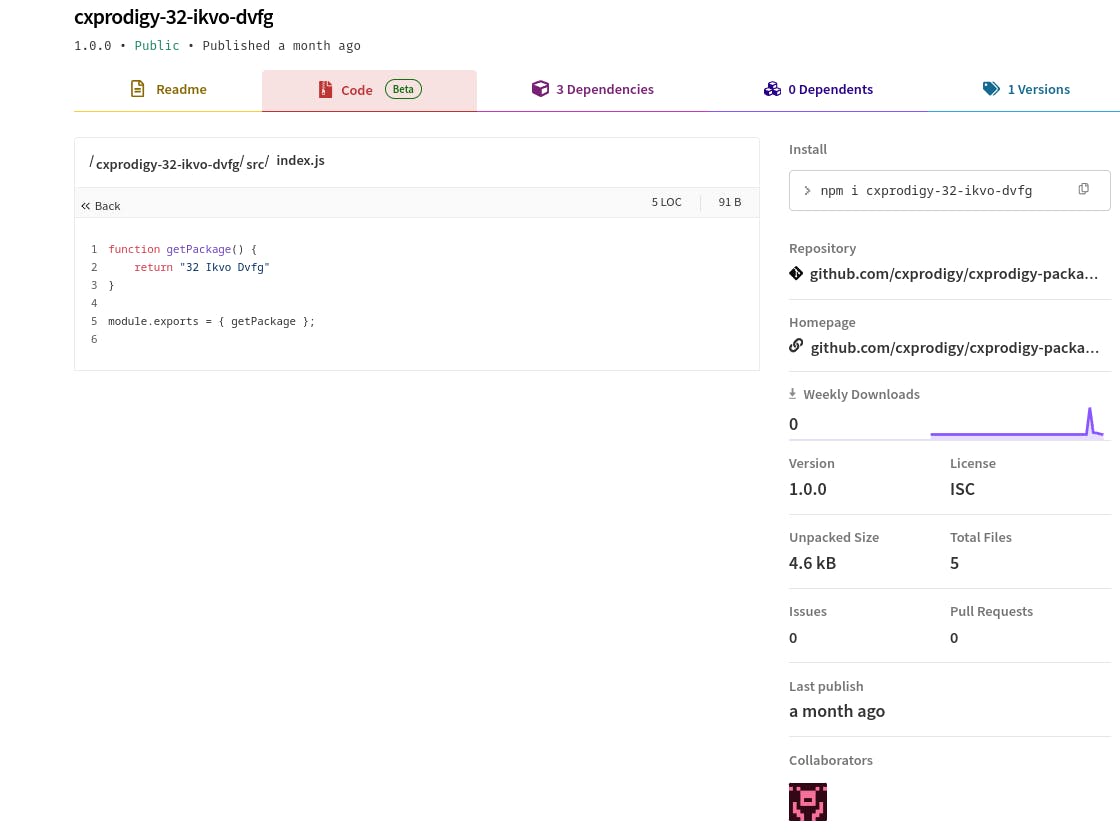Viewport: 1120px width, 832px height.
Task: Go back using the Back button
Action: click(x=101, y=206)
